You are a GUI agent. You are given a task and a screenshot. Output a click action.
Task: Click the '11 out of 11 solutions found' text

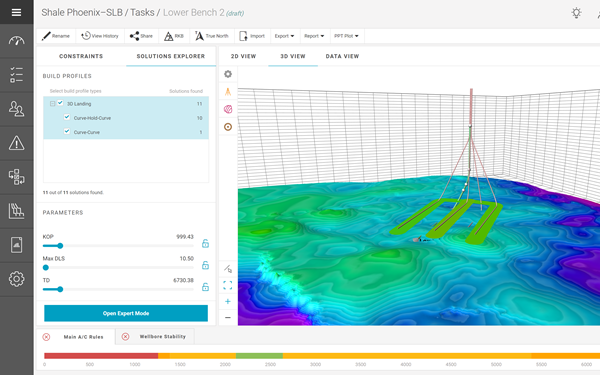point(73,192)
